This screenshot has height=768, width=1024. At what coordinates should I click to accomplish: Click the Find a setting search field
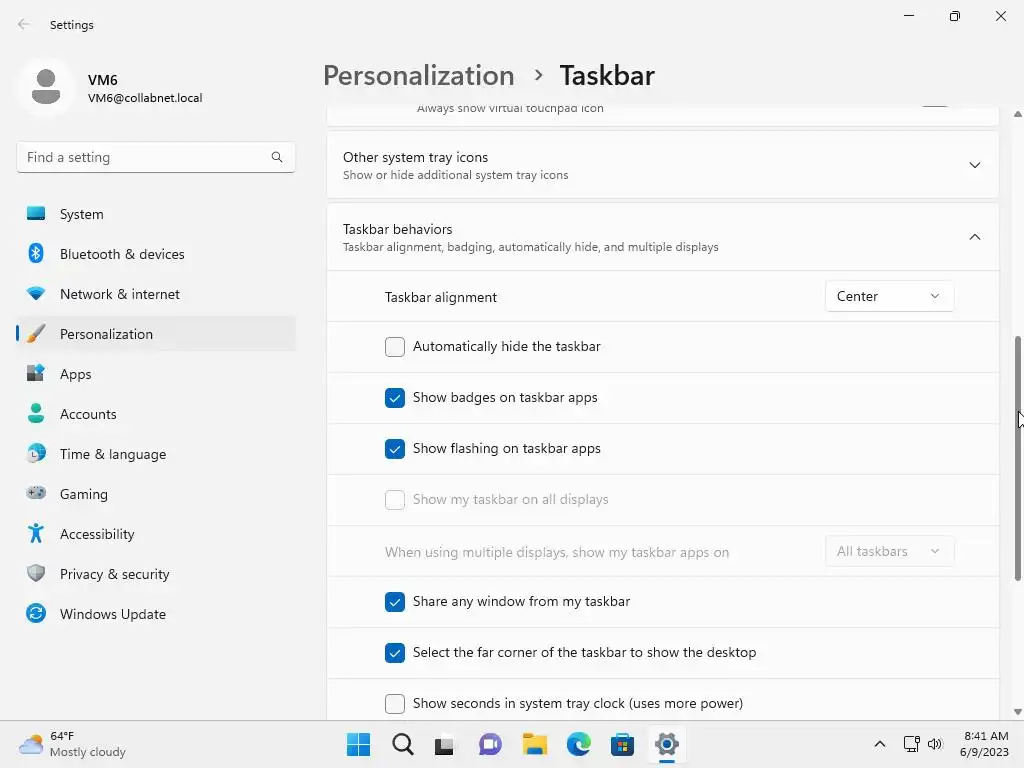155,157
